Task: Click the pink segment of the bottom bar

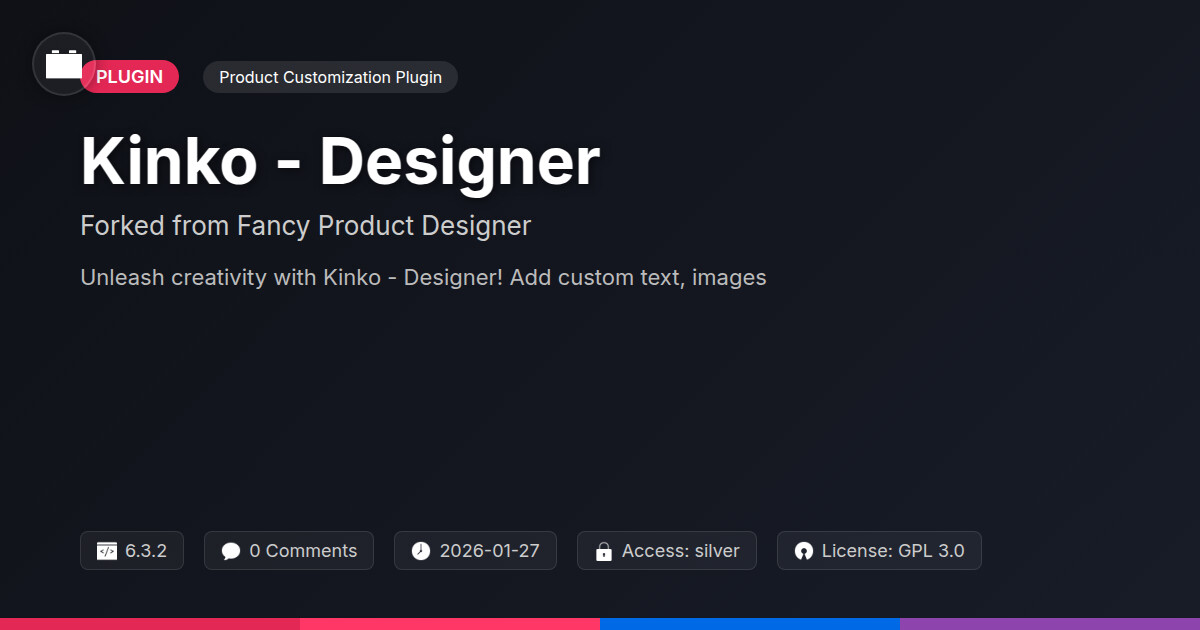Action: [x=450, y=624]
